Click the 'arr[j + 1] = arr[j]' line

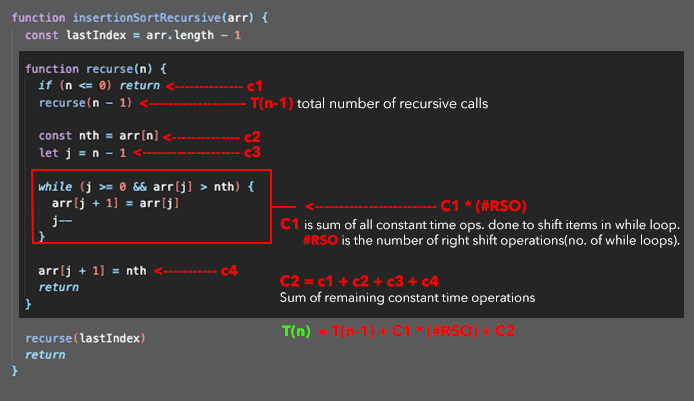(x=115, y=203)
